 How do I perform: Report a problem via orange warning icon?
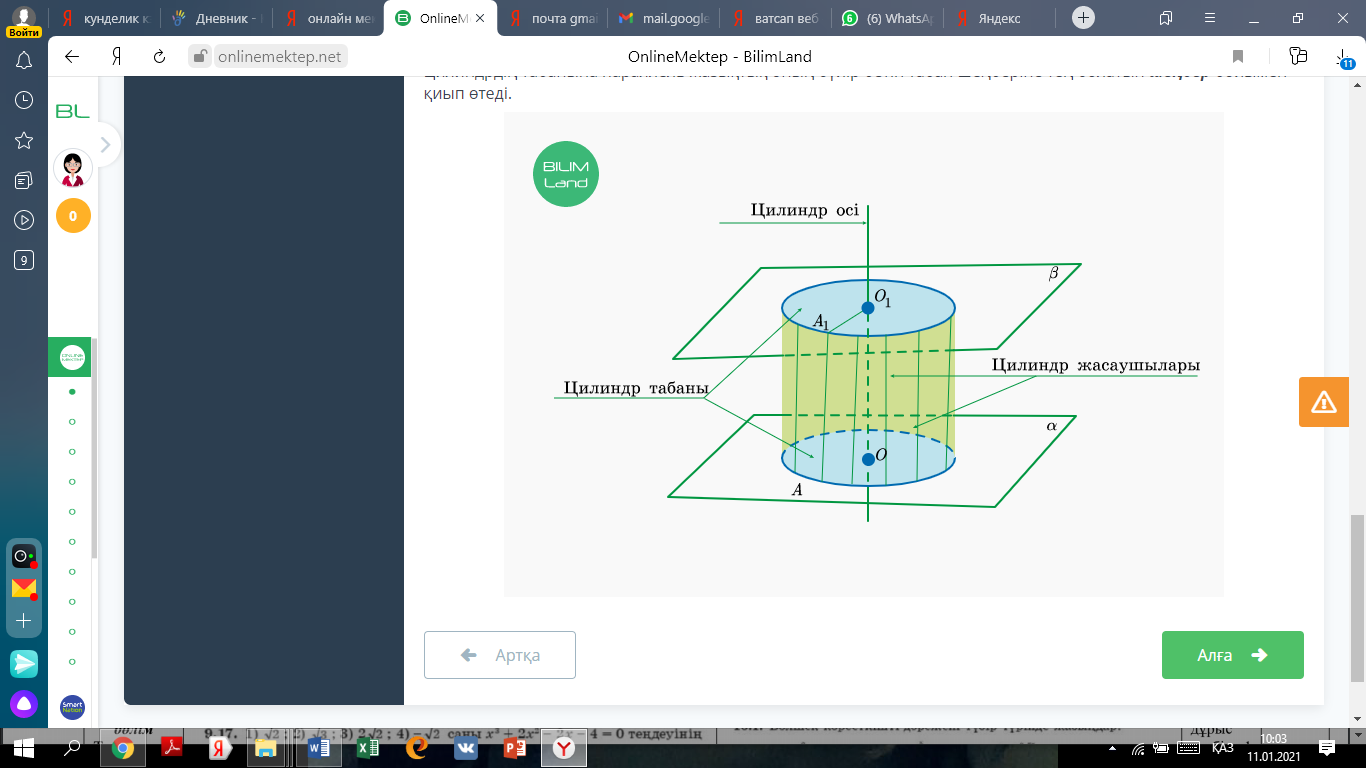coord(1324,402)
